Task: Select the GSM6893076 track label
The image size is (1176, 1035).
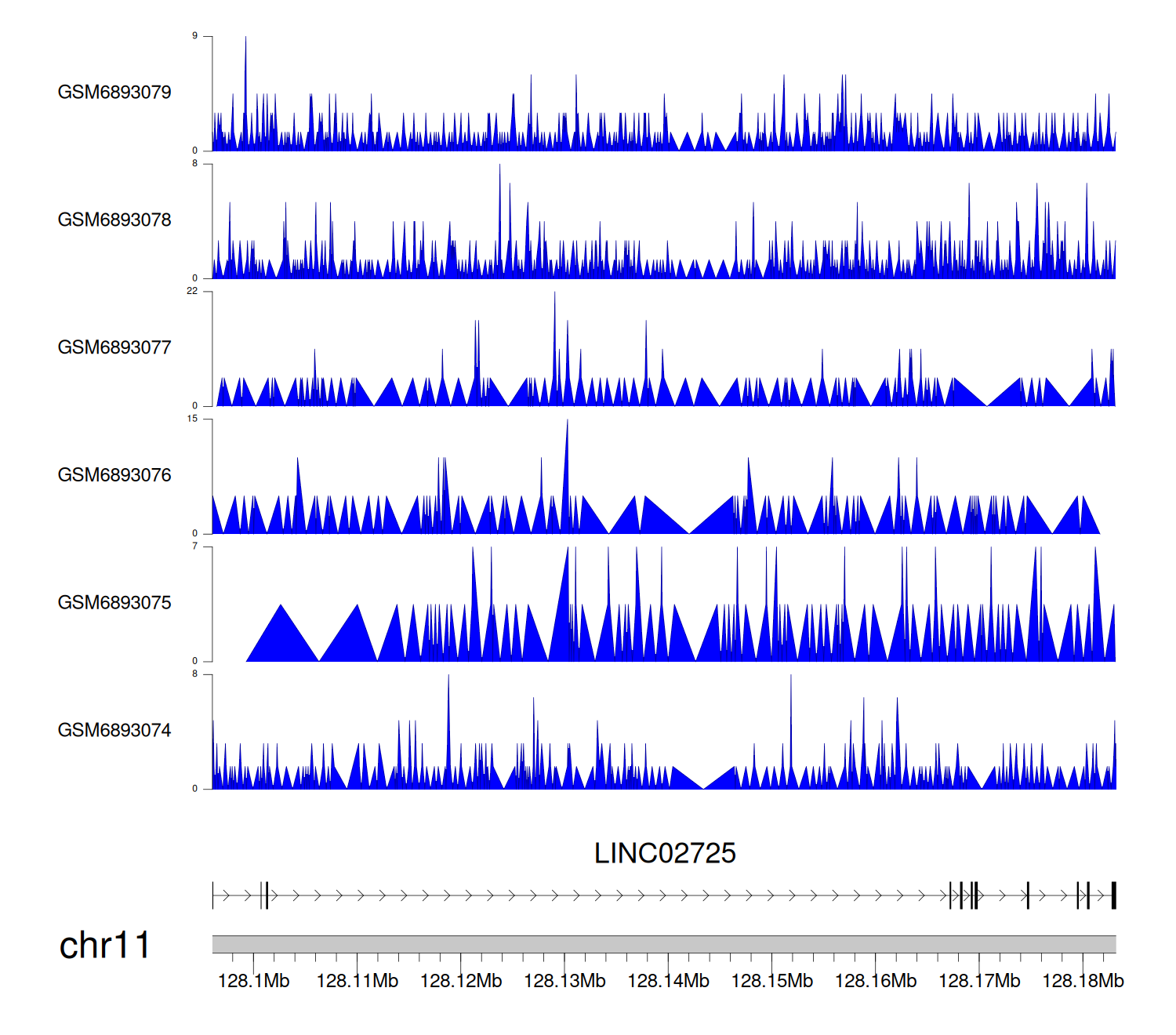Action: (x=114, y=475)
